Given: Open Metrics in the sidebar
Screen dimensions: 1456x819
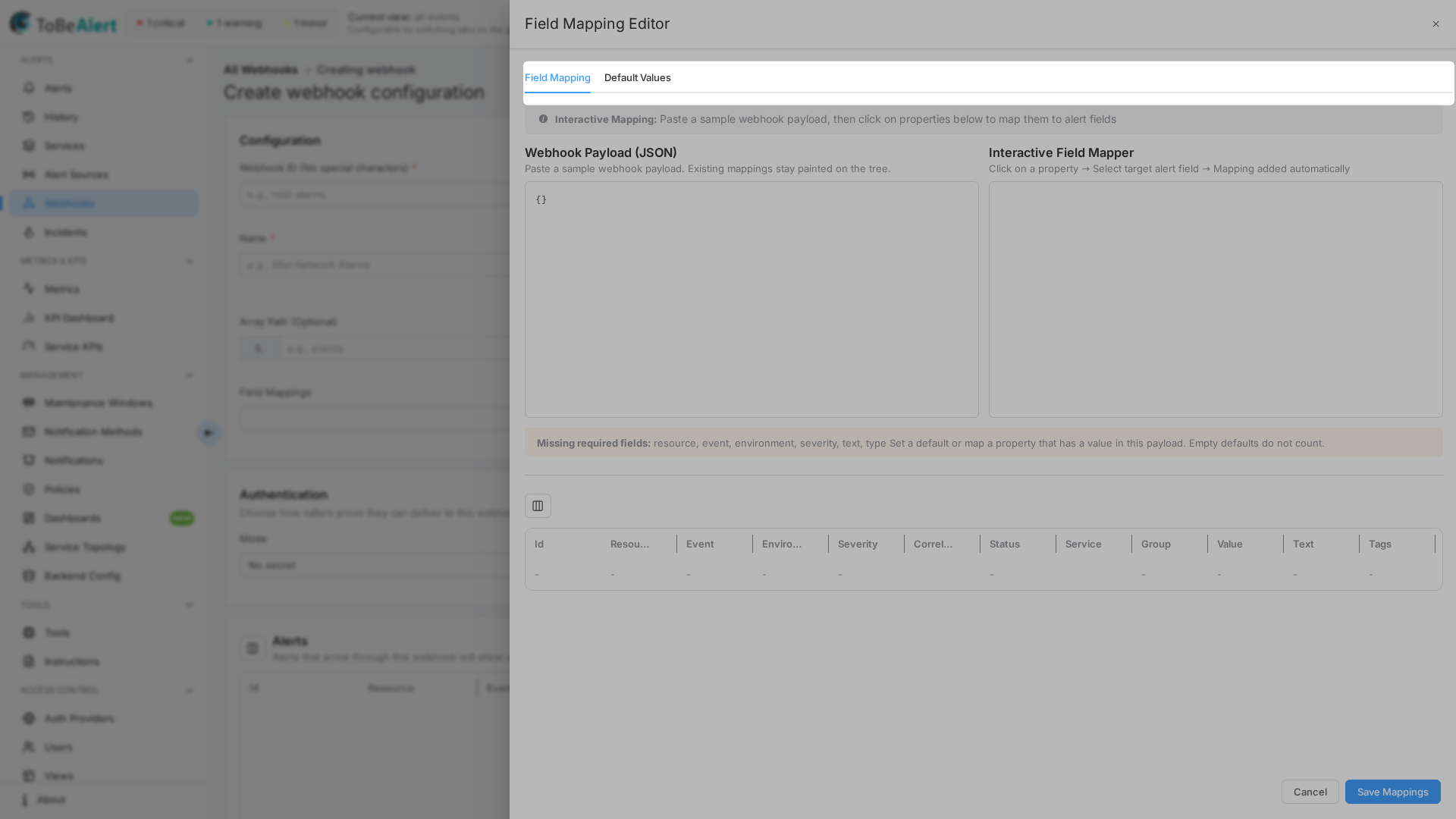Looking at the screenshot, I should point(104,289).
